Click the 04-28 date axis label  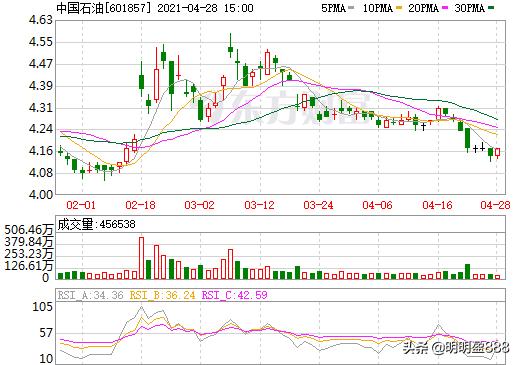[495, 205]
